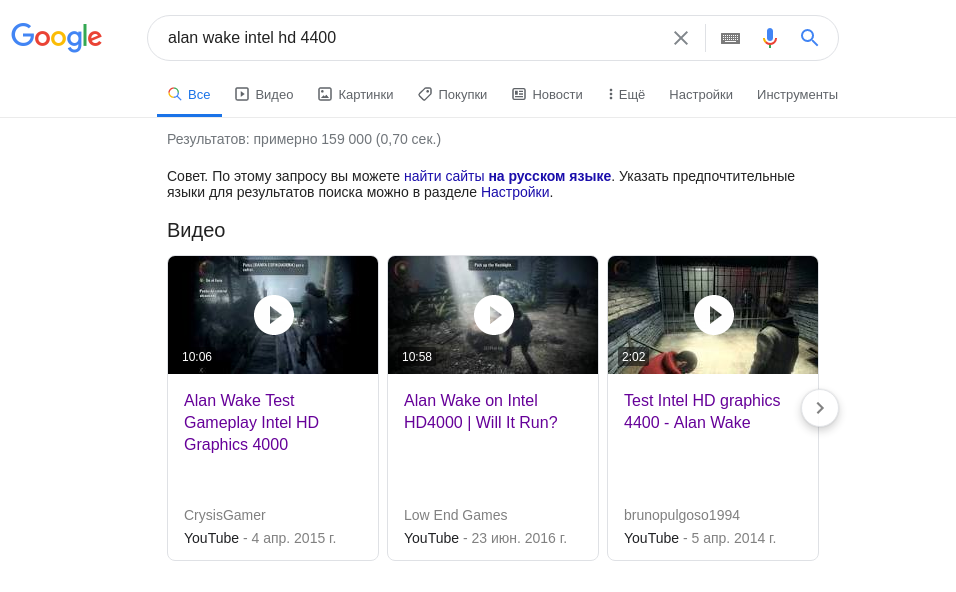Expand the Ещё menu
The image size is (956, 592).
click(x=626, y=95)
